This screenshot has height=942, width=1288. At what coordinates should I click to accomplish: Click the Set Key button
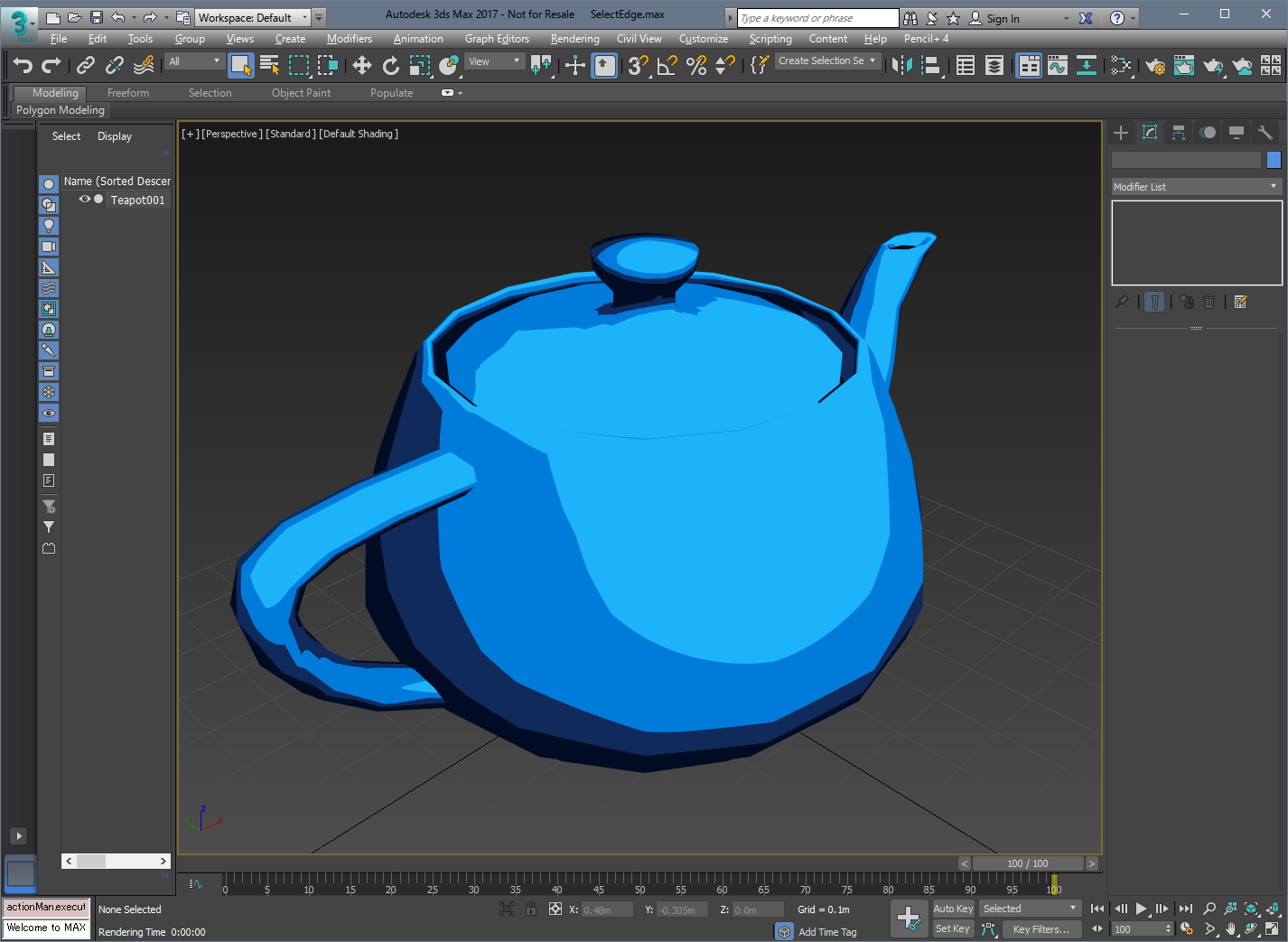coord(953,928)
